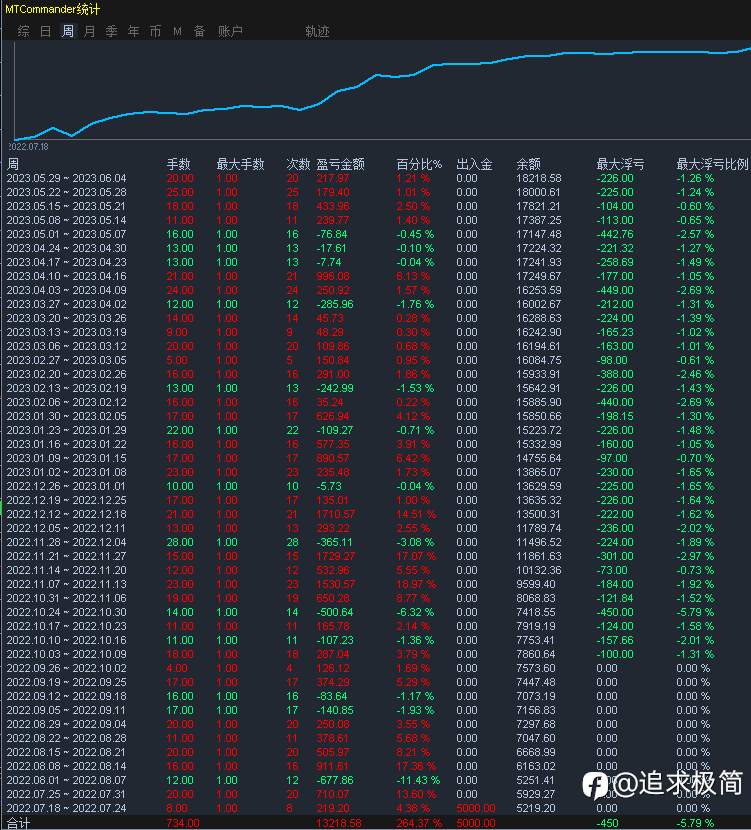Click the 轨迹 (track) button
751x830 pixels.
pyautogui.click(x=317, y=31)
